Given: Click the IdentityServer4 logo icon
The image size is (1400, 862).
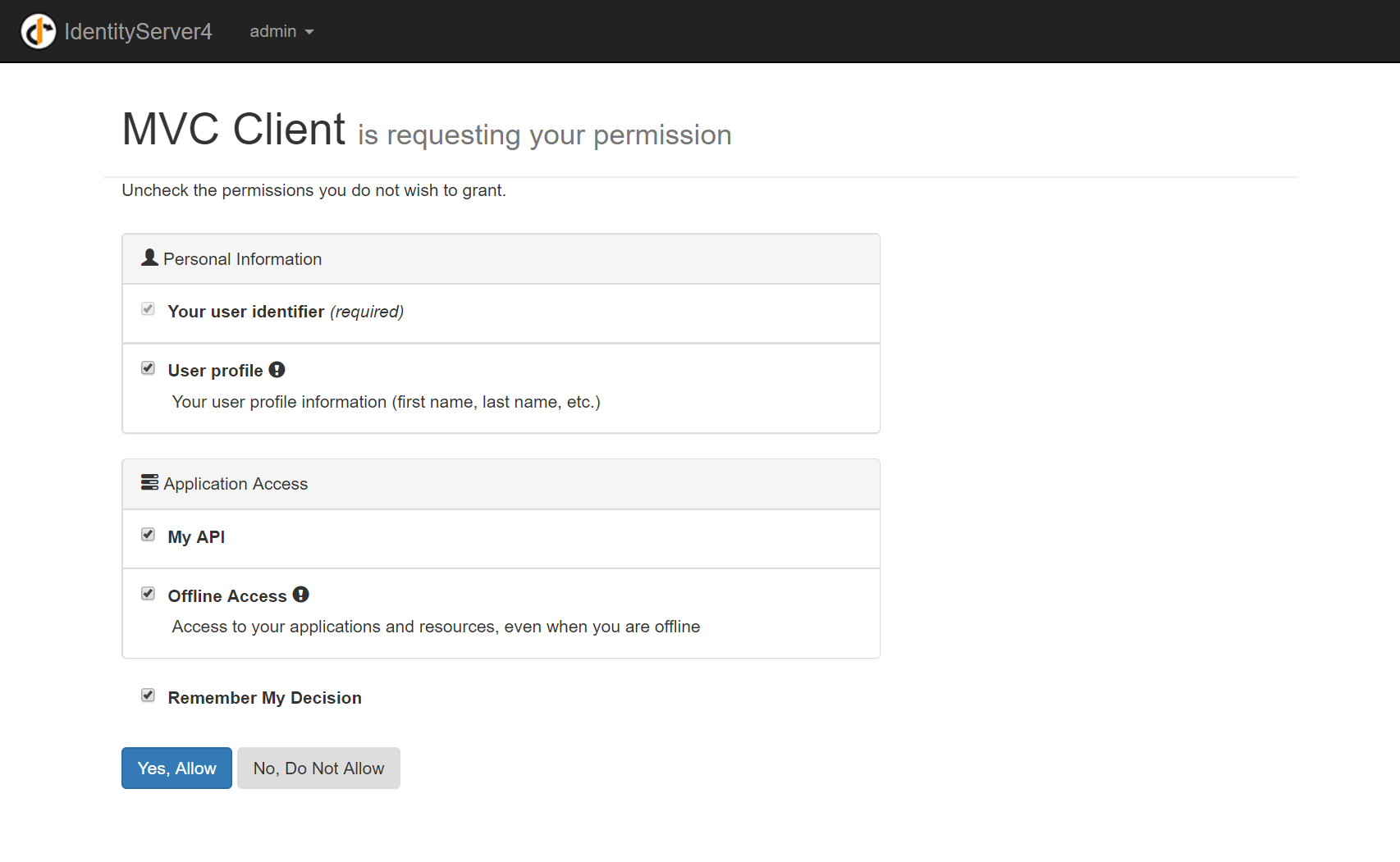Looking at the screenshot, I should (38, 31).
